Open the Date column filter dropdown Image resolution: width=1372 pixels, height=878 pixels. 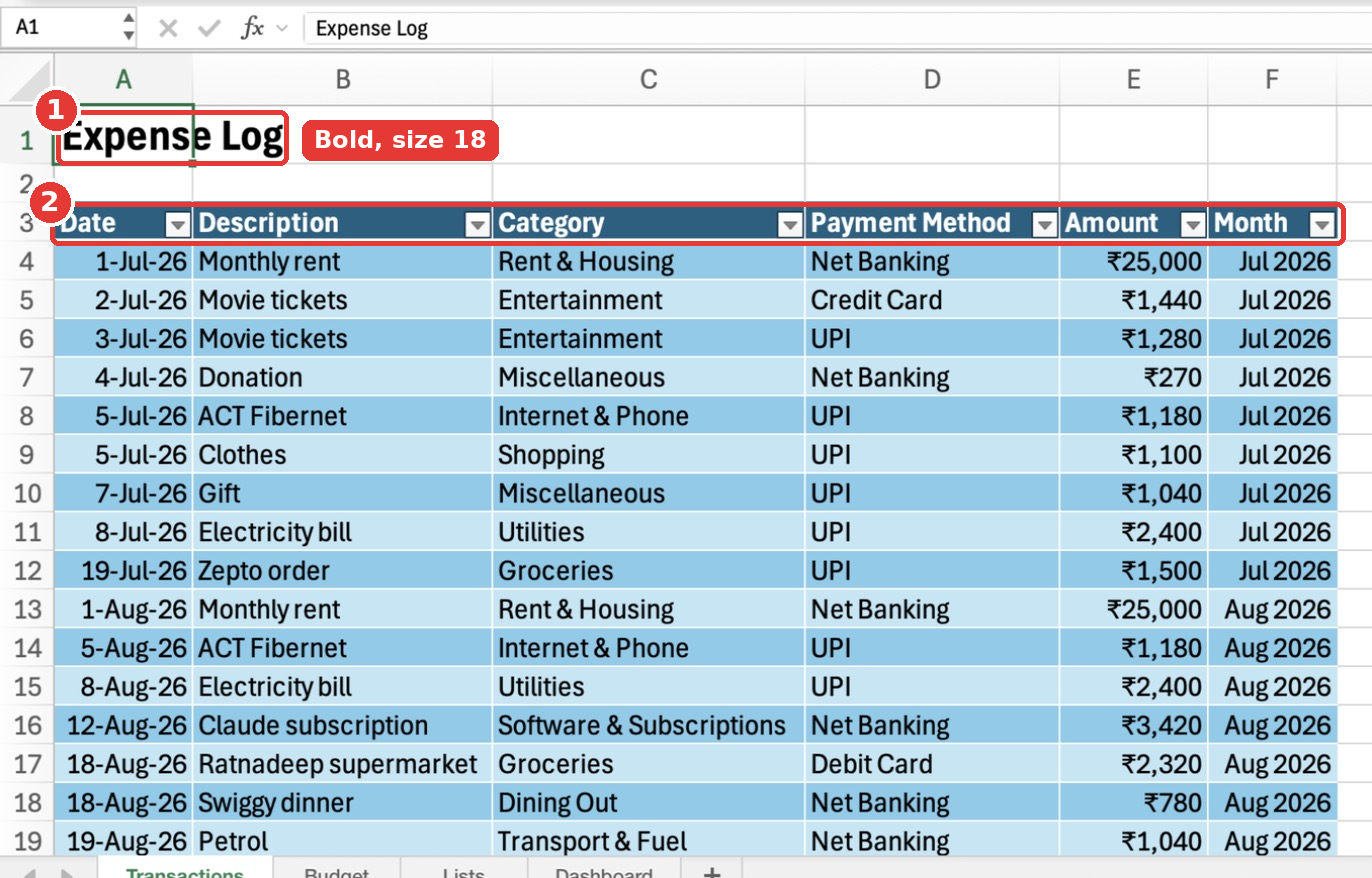click(178, 224)
